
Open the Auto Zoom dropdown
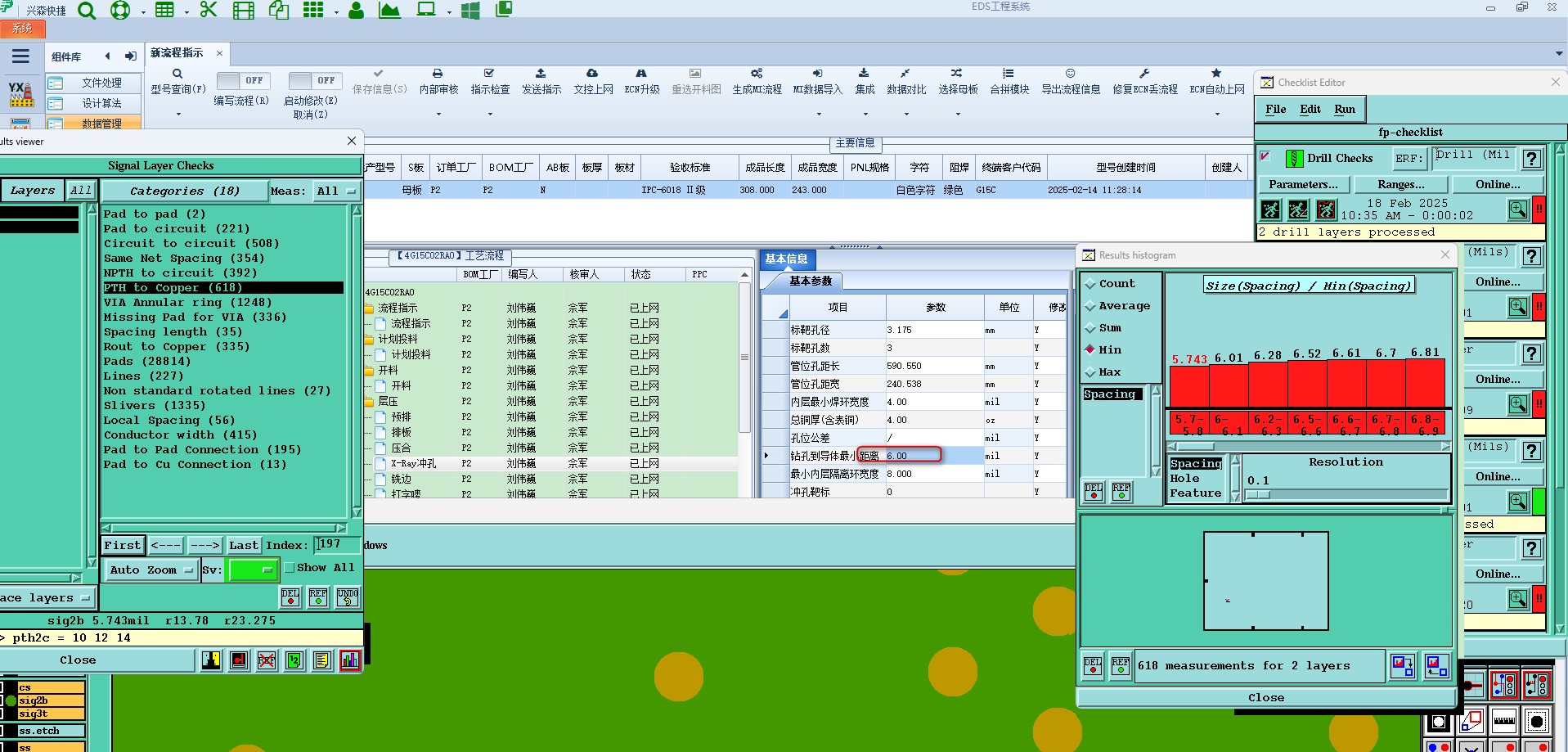151,570
